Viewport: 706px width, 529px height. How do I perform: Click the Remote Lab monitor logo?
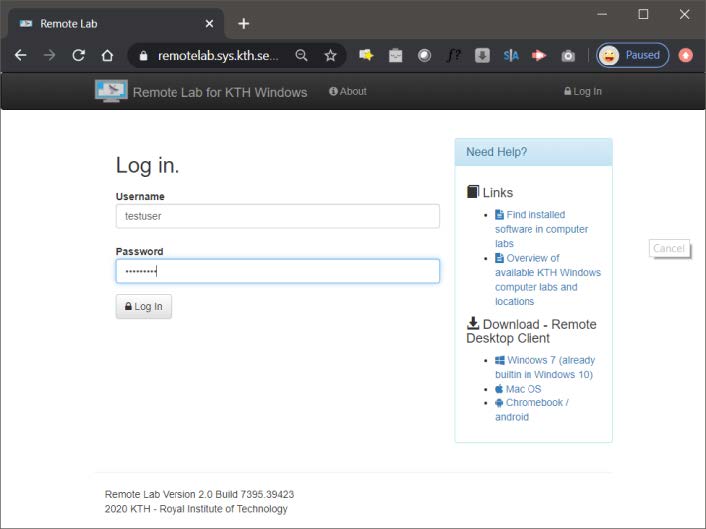[x=111, y=91]
